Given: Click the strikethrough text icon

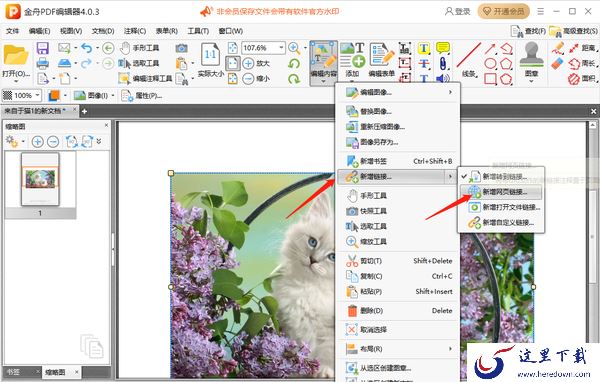Looking at the screenshot, I should click(x=424, y=64).
